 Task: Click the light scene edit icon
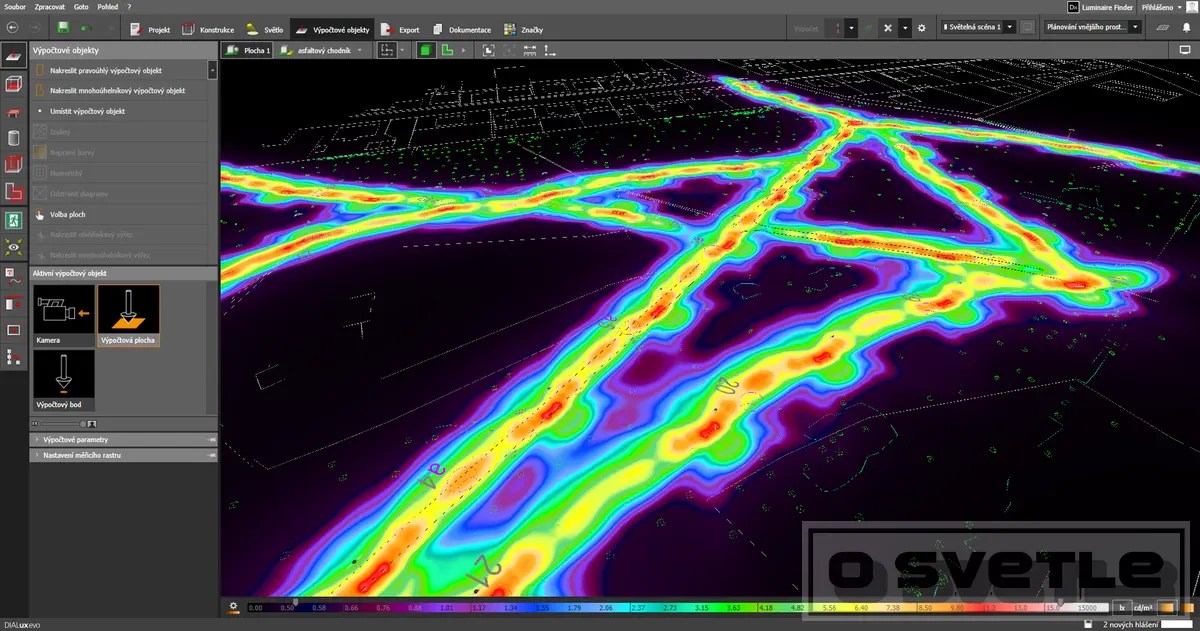(x=1029, y=28)
